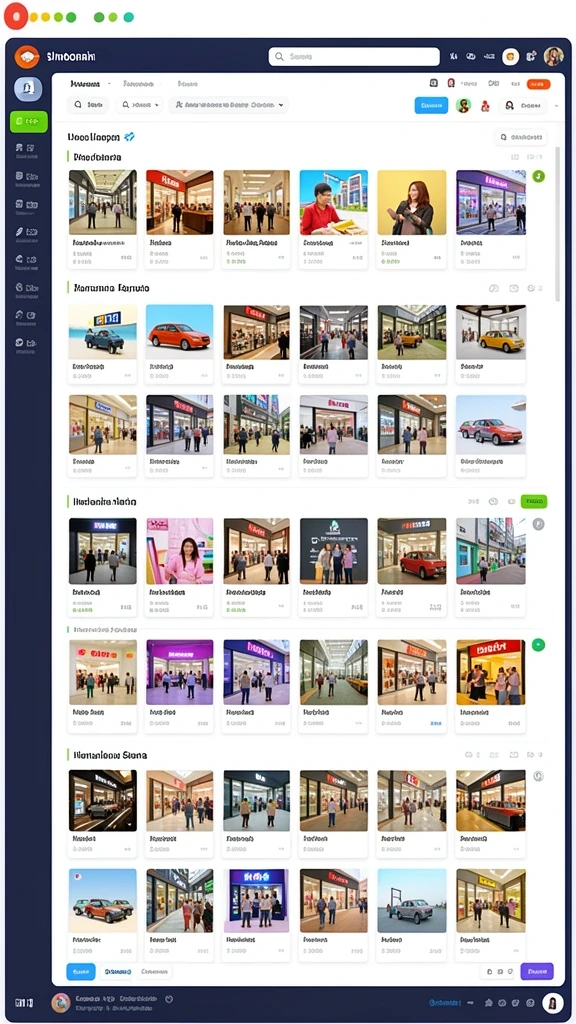Click the orange app logo in header
This screenshot has width=576, height=1024.
point(27,57)
